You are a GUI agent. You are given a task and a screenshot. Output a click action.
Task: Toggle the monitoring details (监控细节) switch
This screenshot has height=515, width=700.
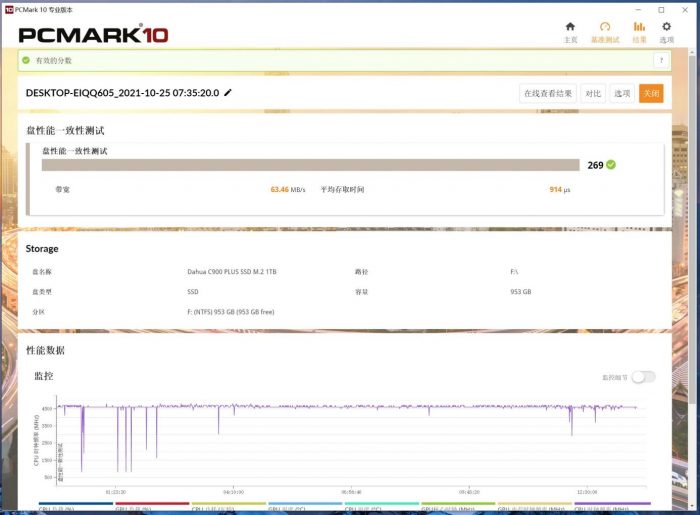(643, 377)
